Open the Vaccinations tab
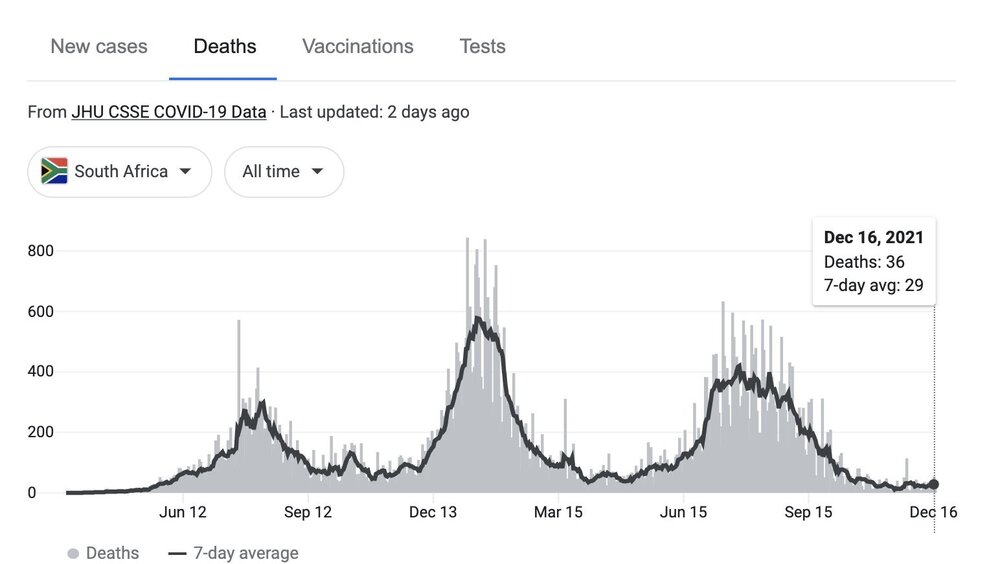 (x=358, y=47)
